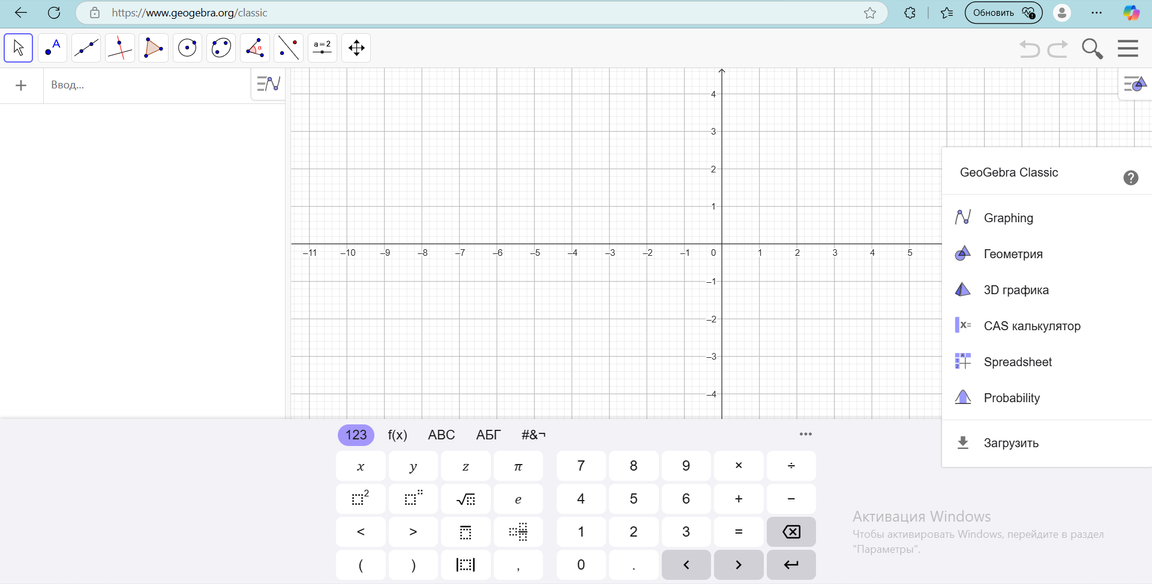Screen dimensions: 1152x584
Task: Expand more keyboard options (three dots)
Action: click(x=805, y=434)
